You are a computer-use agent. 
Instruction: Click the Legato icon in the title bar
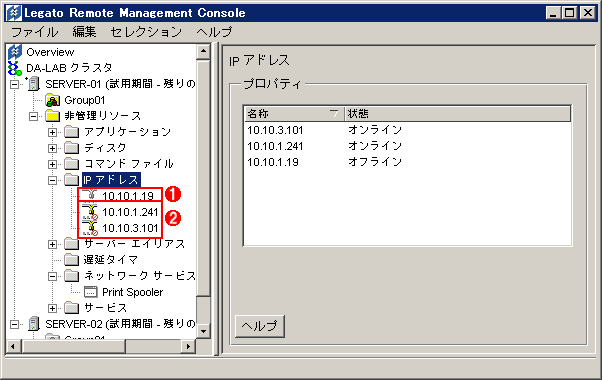click(14, 13)
